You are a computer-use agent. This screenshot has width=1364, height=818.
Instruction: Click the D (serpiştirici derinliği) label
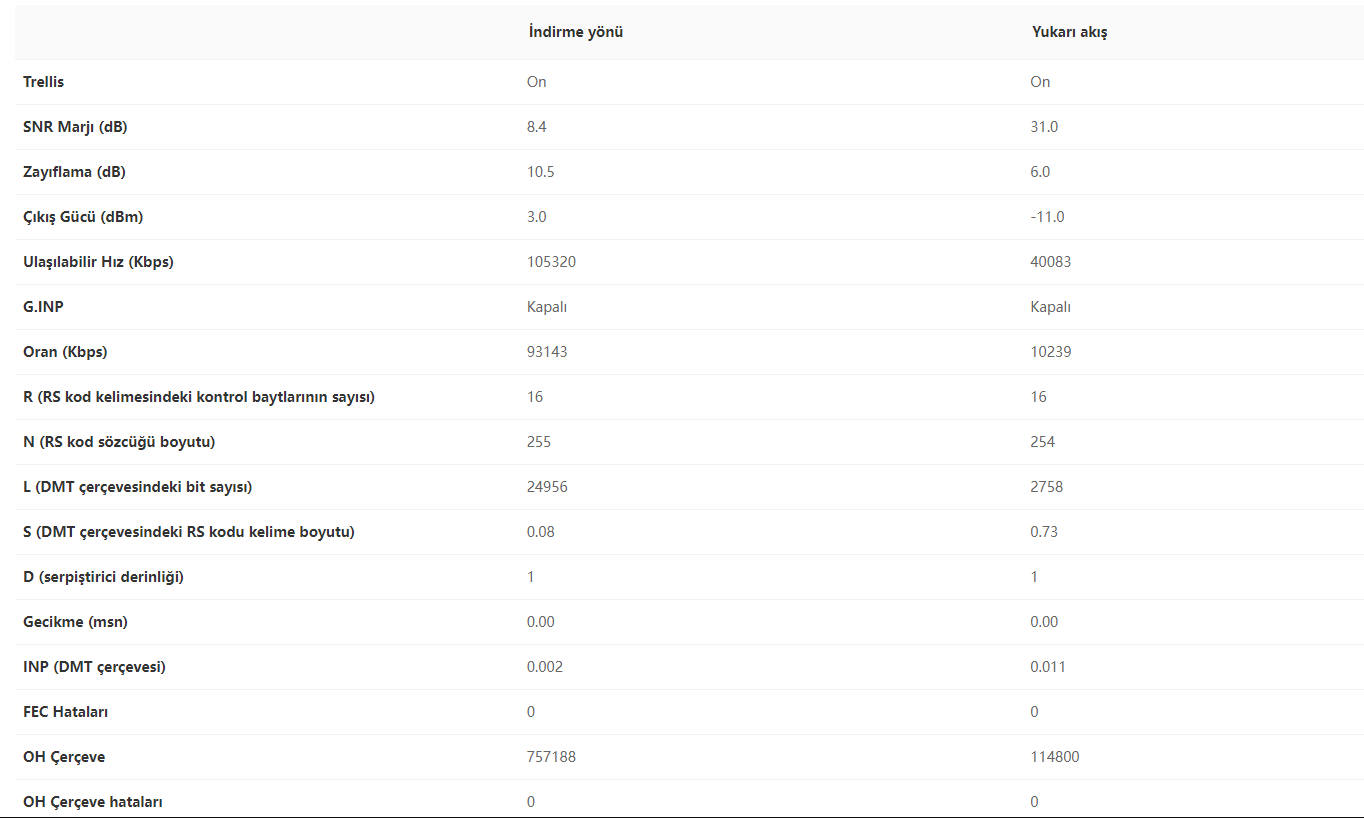tap(103, 577)
